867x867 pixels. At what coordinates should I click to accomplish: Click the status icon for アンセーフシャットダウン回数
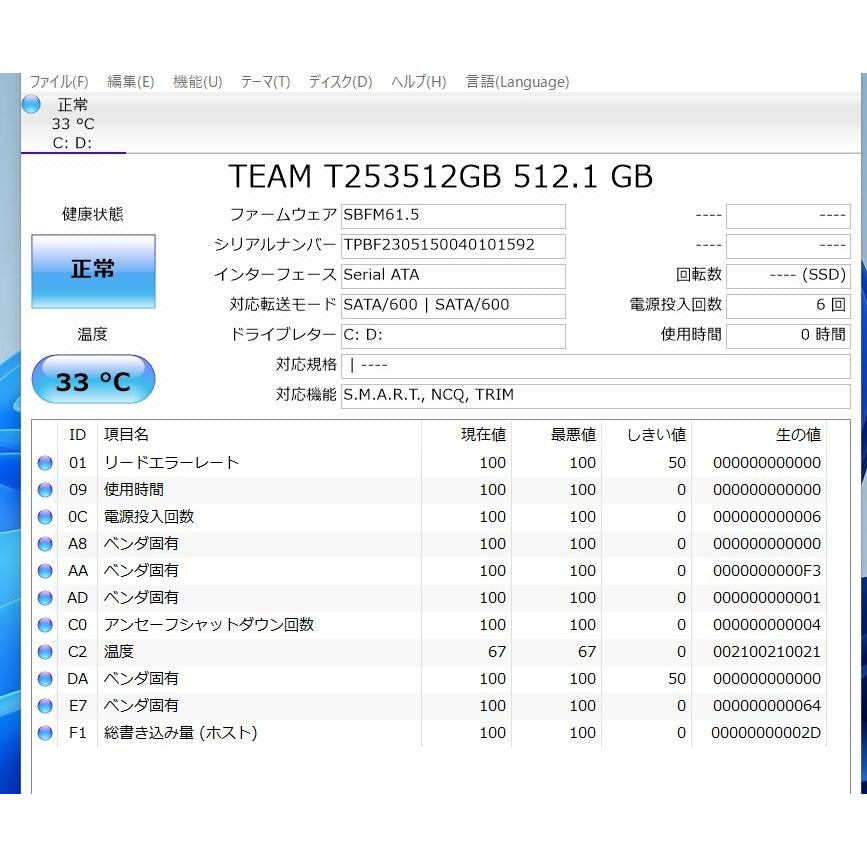45,624
